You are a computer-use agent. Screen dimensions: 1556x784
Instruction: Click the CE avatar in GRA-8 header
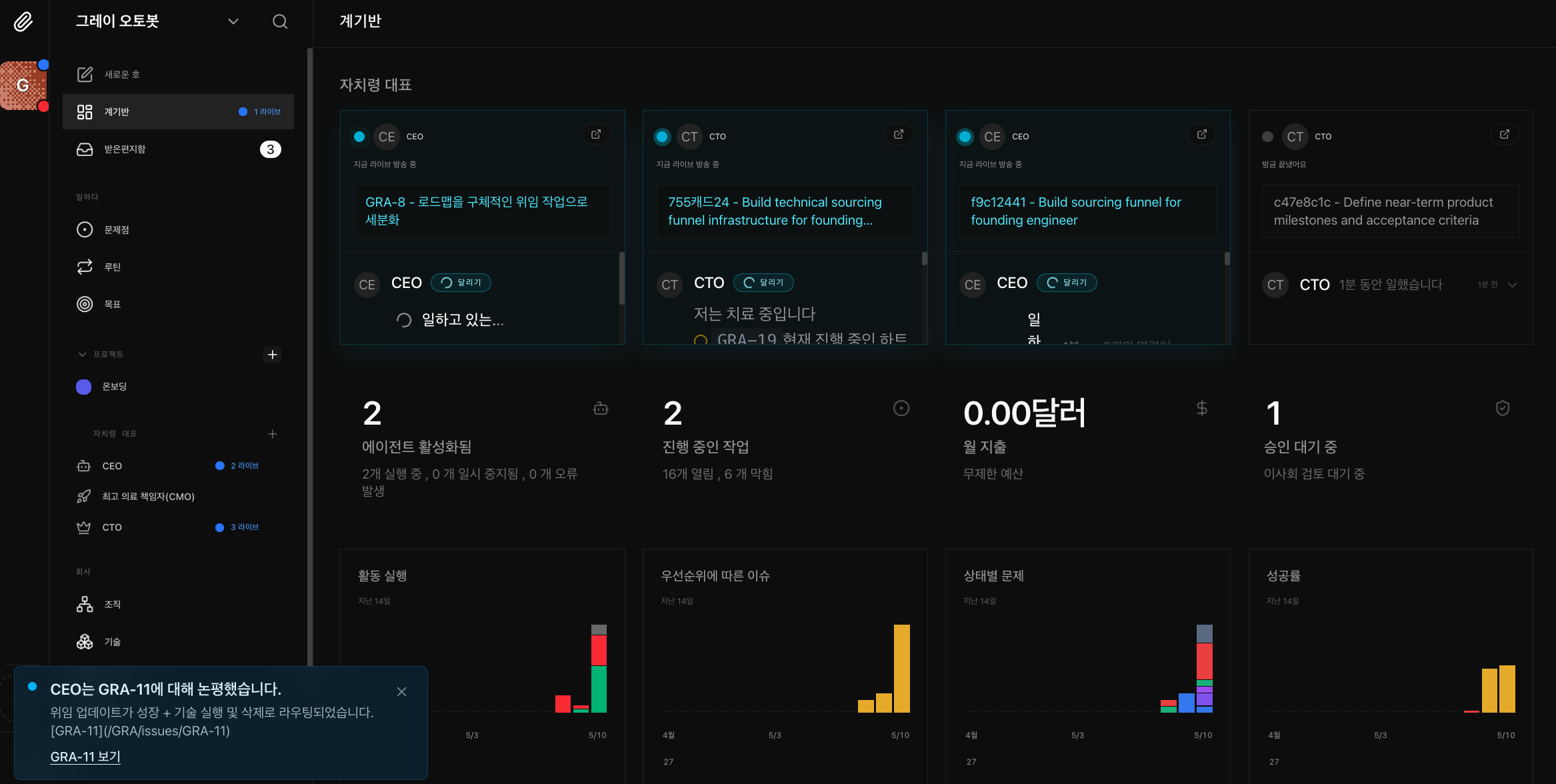coord(387,137)
